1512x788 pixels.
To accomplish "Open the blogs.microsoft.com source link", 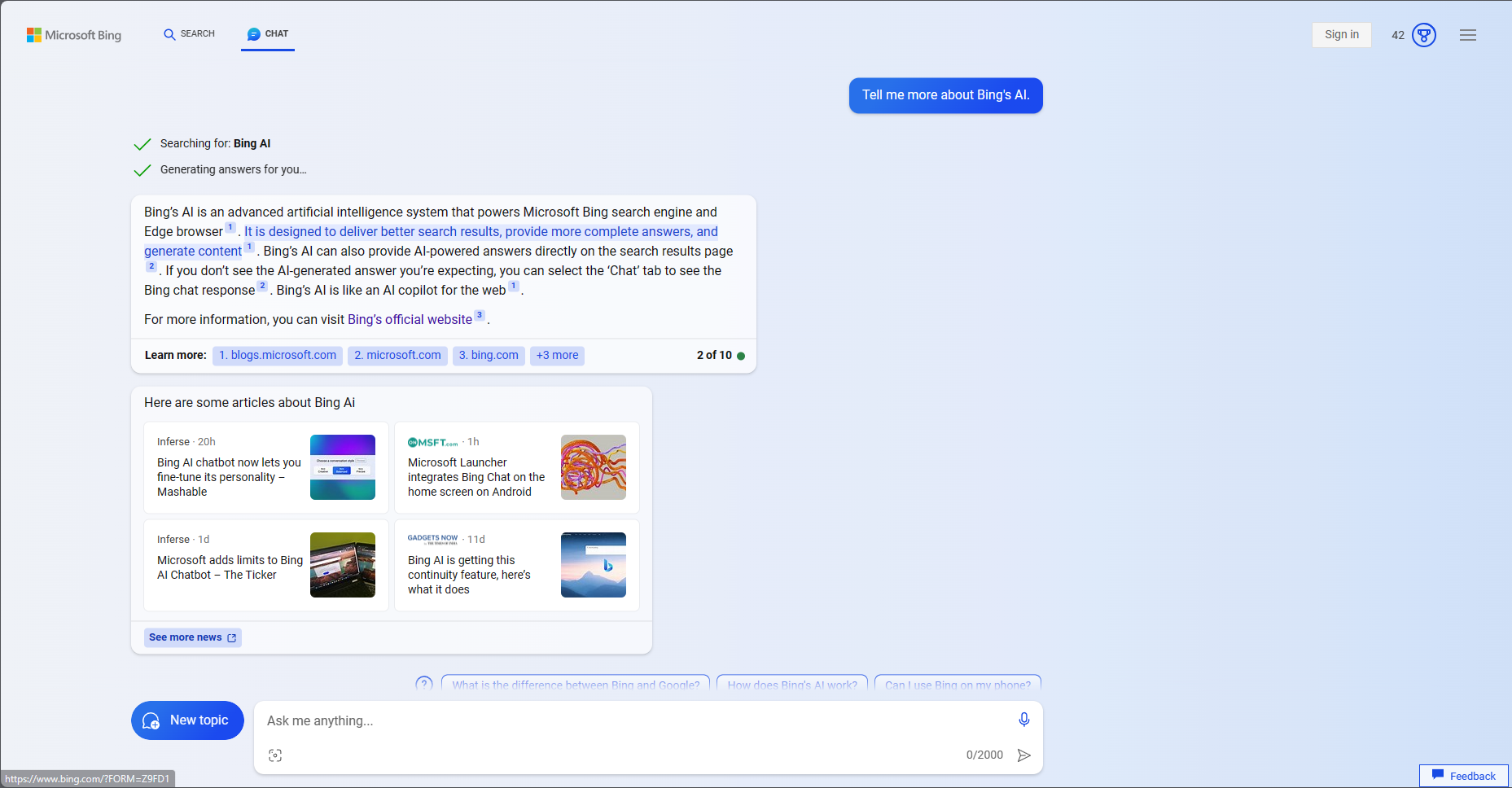I will pyautogui.click(x=278, y=356).
